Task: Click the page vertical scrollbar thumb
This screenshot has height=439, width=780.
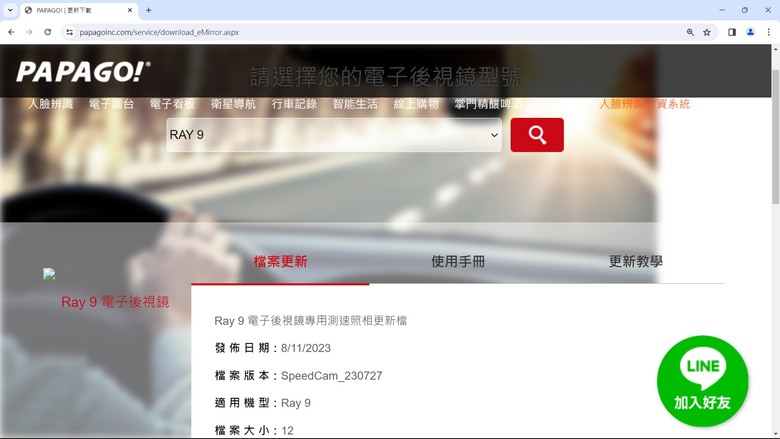Action: pyautogui.click(x=776, y=136)
